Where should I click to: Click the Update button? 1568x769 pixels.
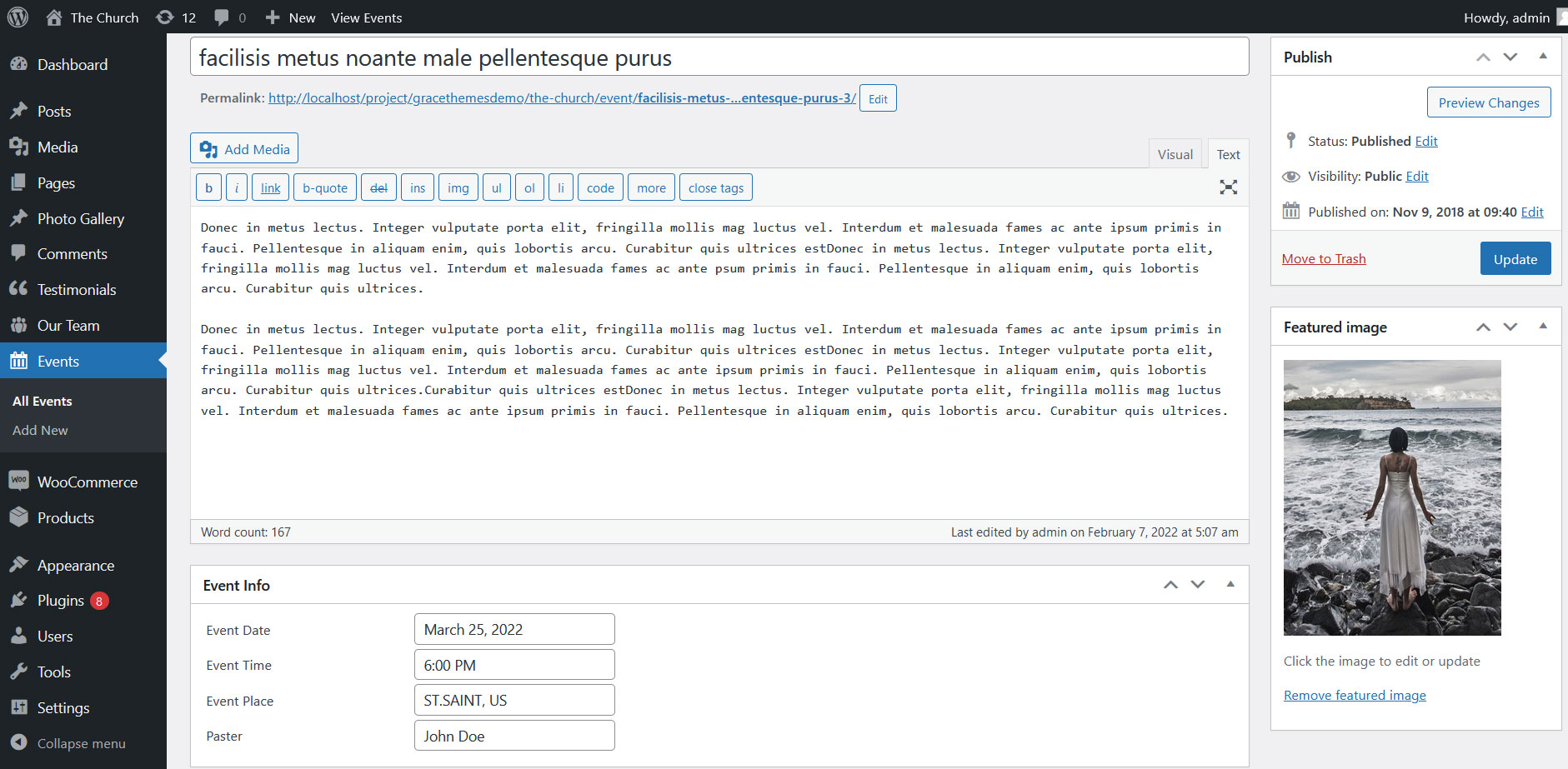pyautogui.click(x=1515, y=258)
